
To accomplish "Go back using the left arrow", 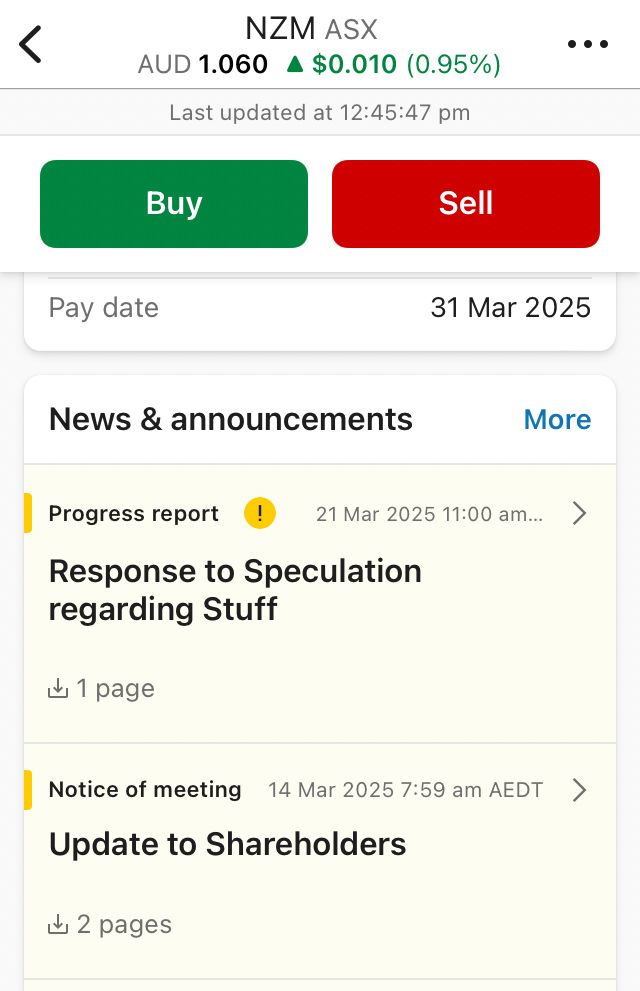I will pos(30,44).
